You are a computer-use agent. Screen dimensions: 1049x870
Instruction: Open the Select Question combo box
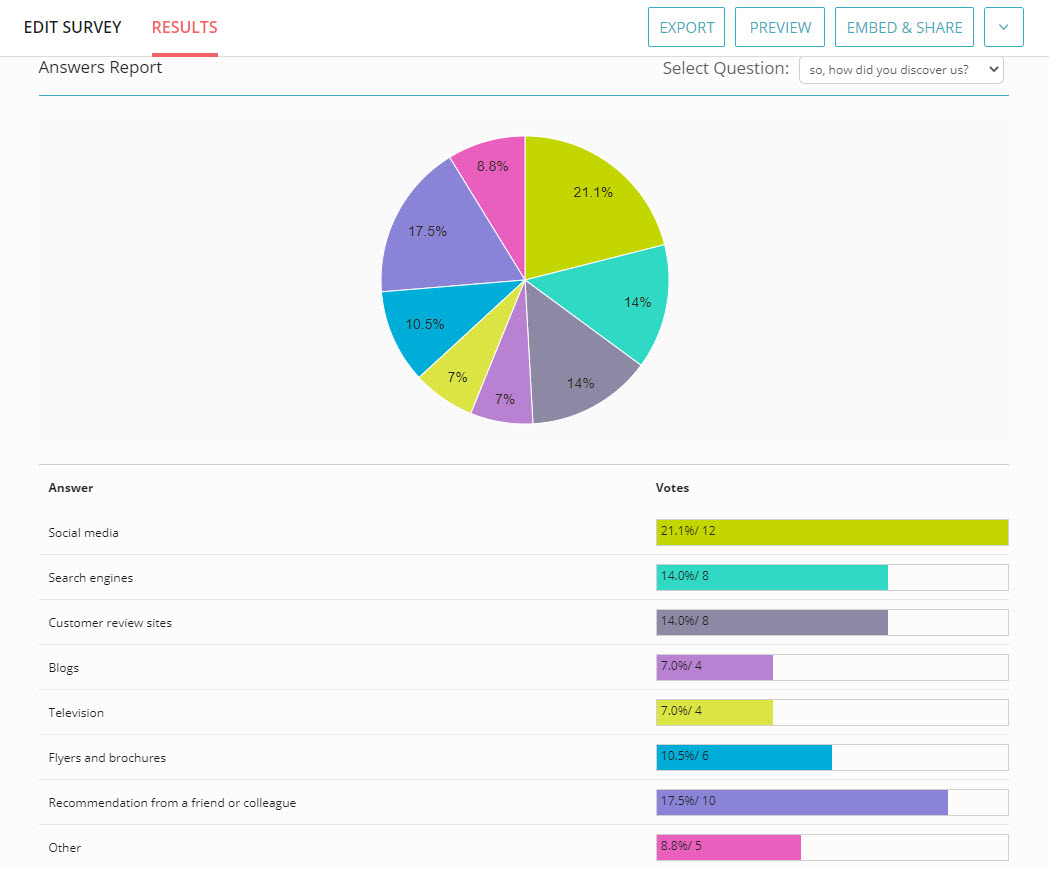click(900, 69)
